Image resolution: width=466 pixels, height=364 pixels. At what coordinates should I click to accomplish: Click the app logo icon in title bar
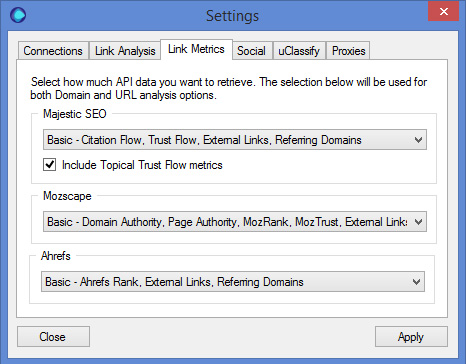pyautogui.click(x=18, y=15)
